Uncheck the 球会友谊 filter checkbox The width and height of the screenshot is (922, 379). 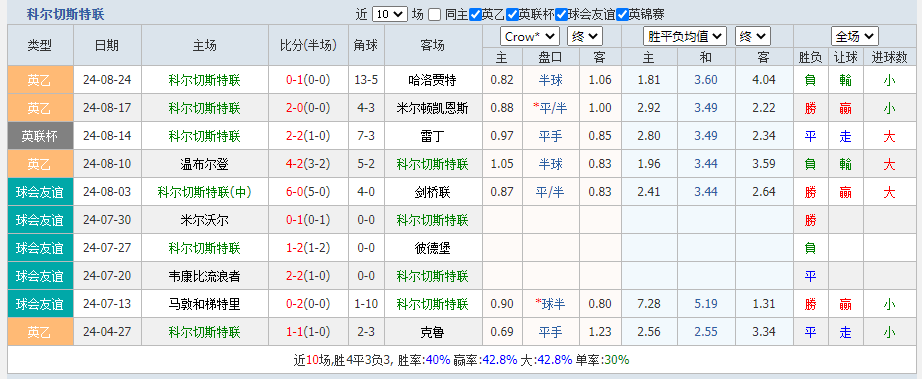click(562, 15)
